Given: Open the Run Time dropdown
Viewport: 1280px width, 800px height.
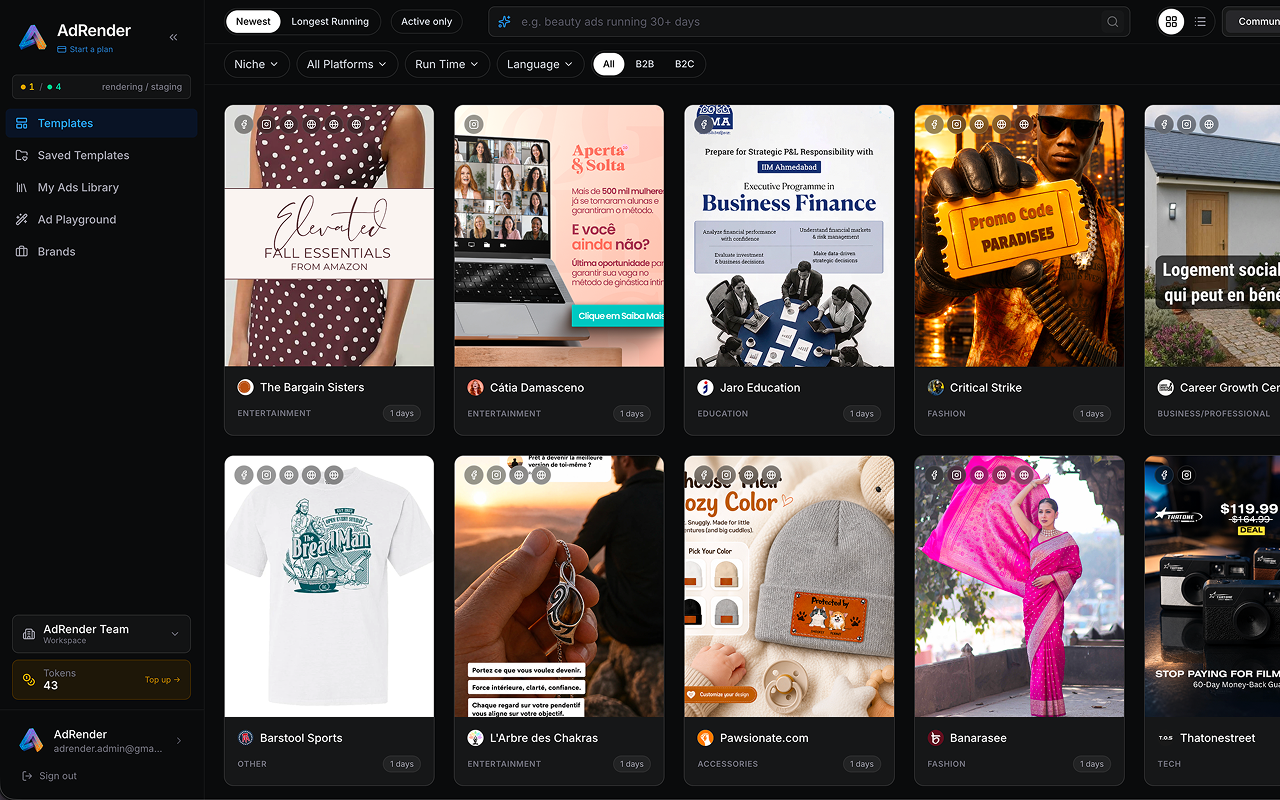Looking at the screenshot, I should point(447,64).
